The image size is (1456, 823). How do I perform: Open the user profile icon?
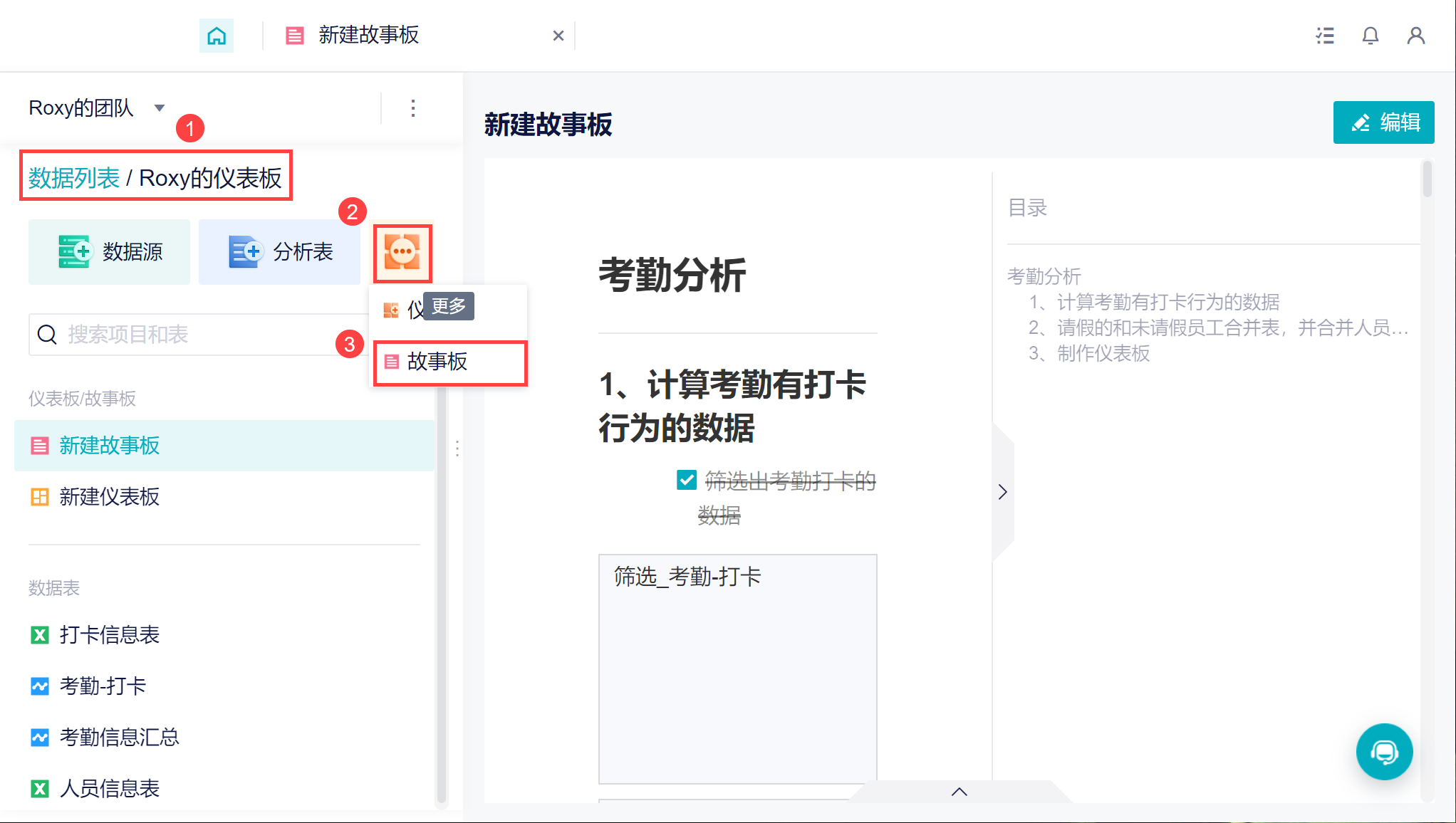click(x=1416, y=36)
